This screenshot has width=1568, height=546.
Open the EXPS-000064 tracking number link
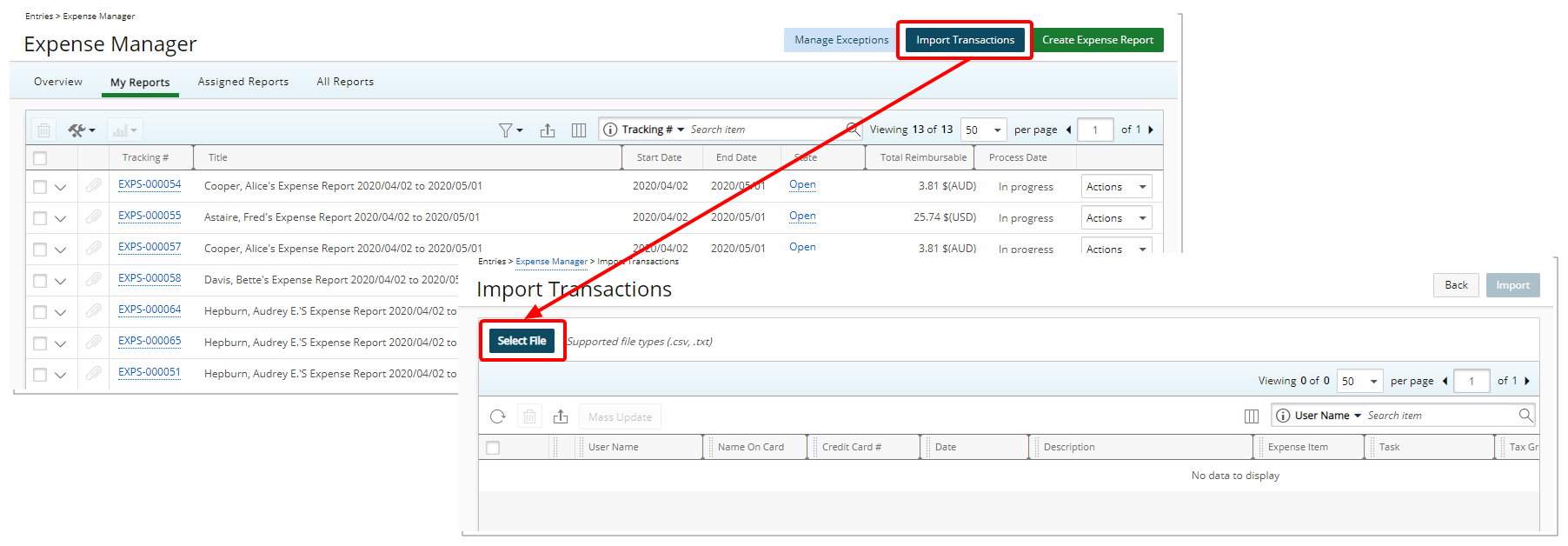coord(149,310)
